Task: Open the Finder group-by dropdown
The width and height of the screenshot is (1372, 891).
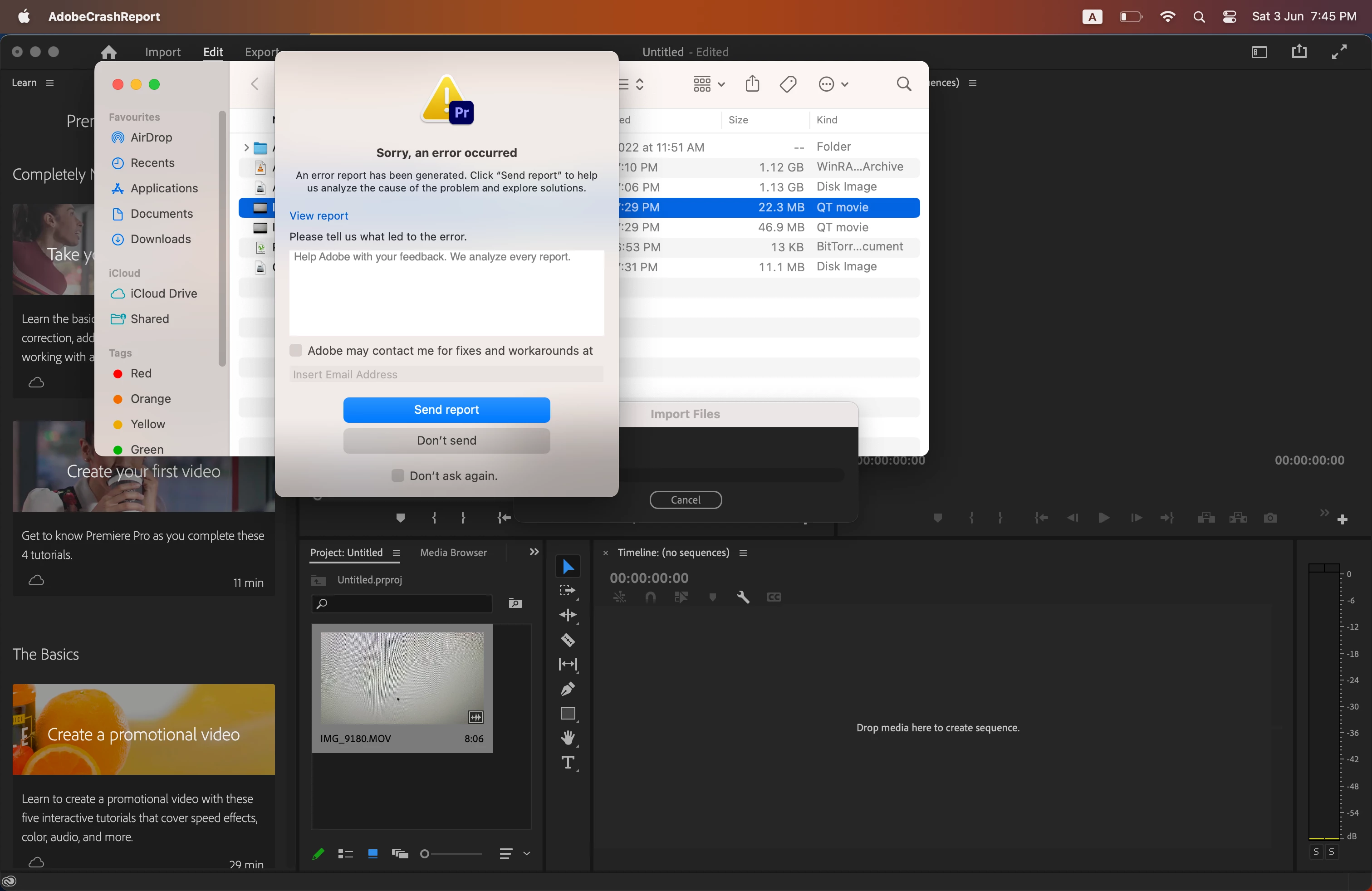Action: (x=709, y=84)
